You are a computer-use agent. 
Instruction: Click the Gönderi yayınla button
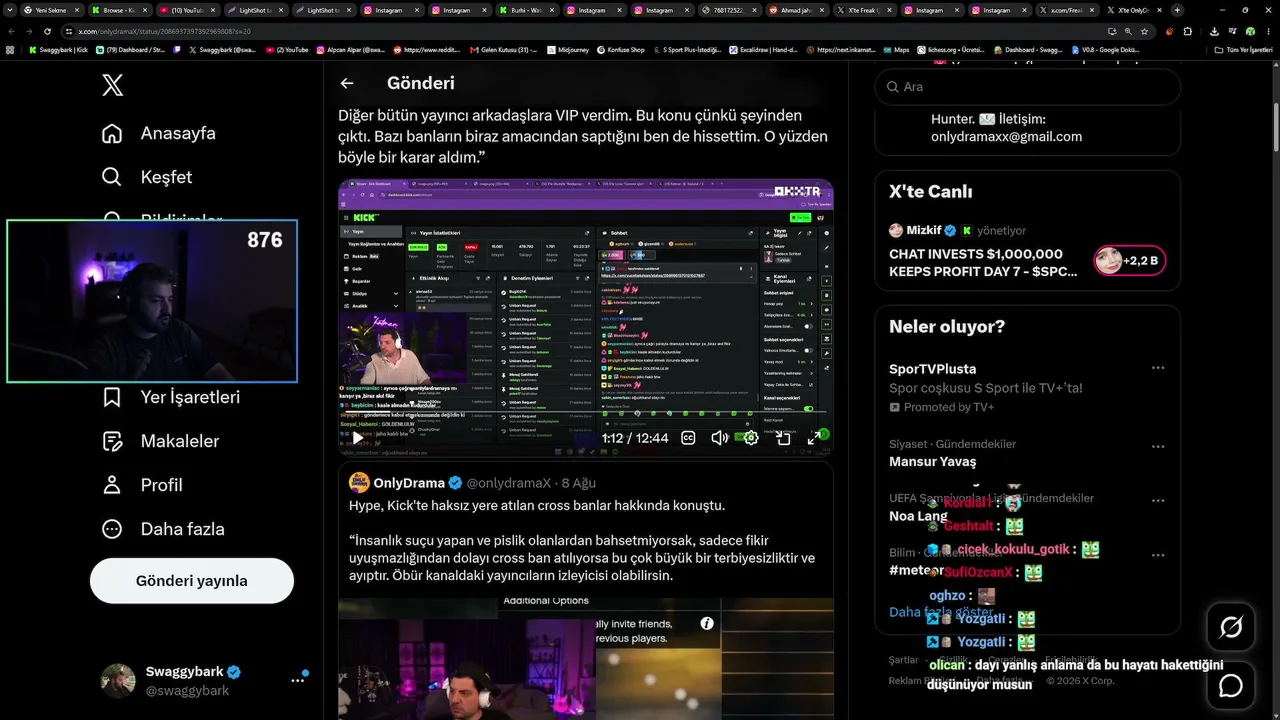point(192,581)
